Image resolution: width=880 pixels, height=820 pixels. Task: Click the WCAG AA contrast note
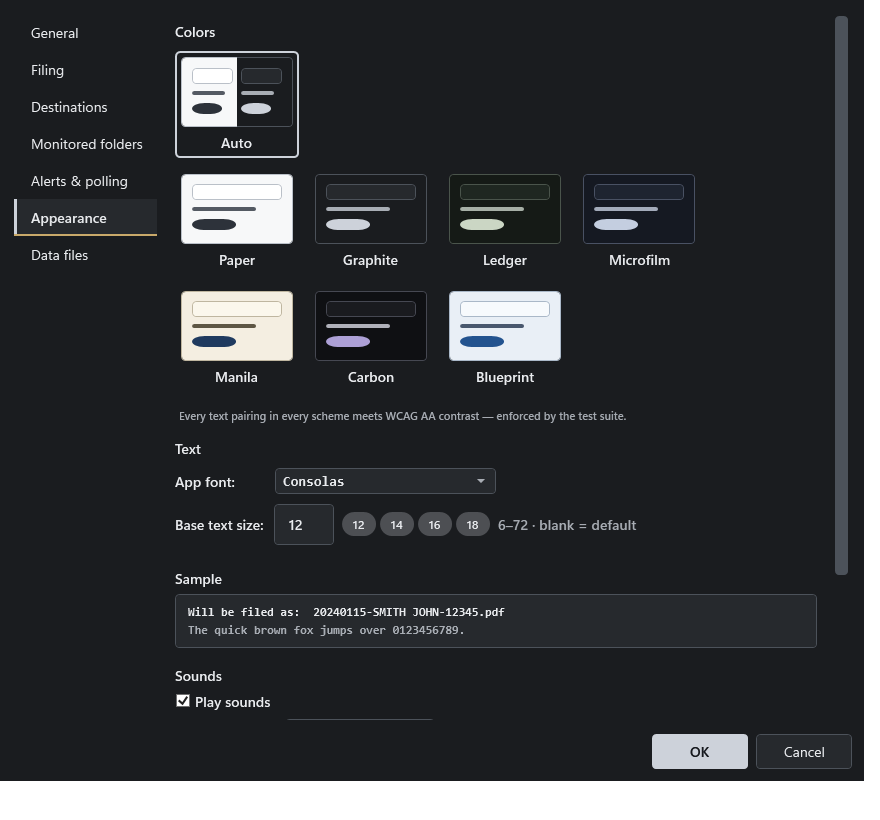402,416
